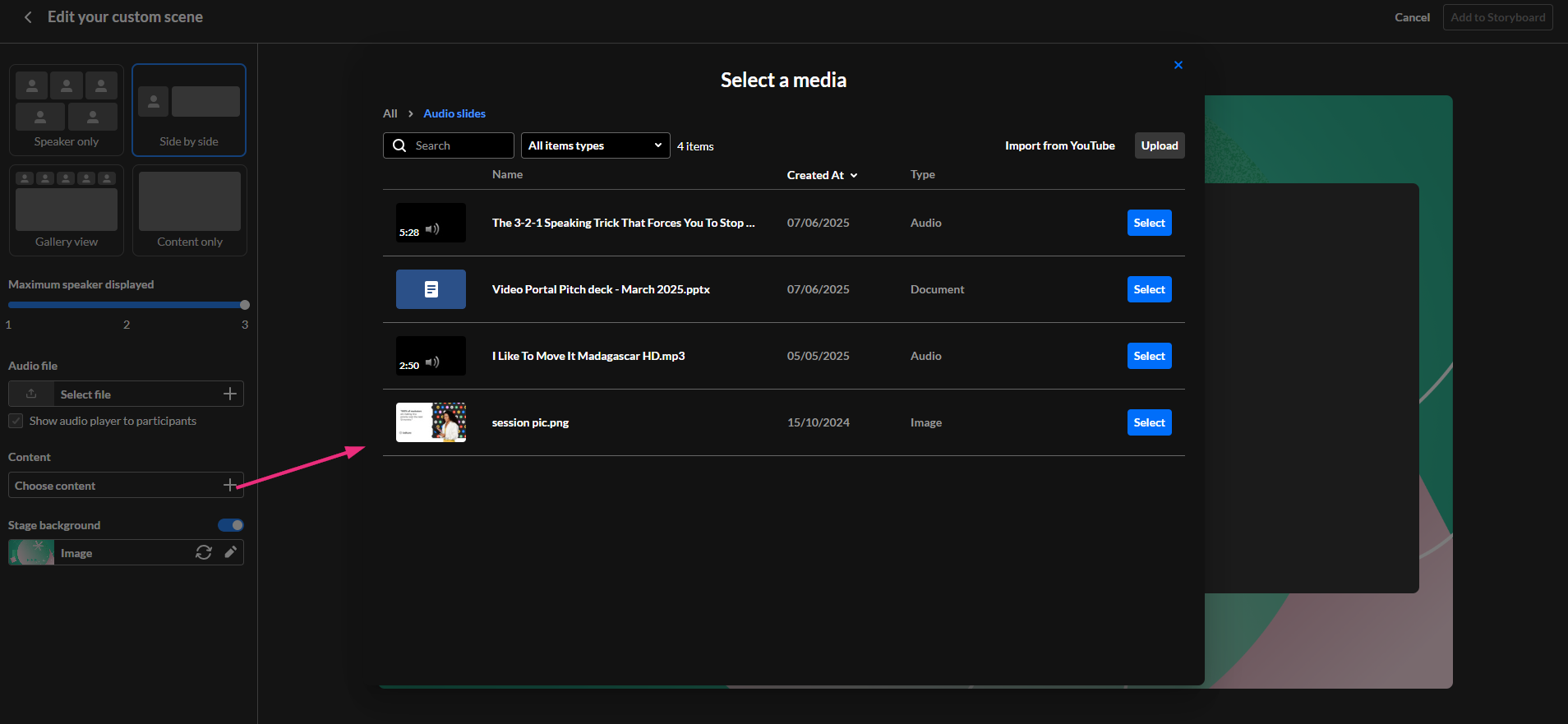
Task: Click the search magnifier icon
Action: [x=399, y=145]
